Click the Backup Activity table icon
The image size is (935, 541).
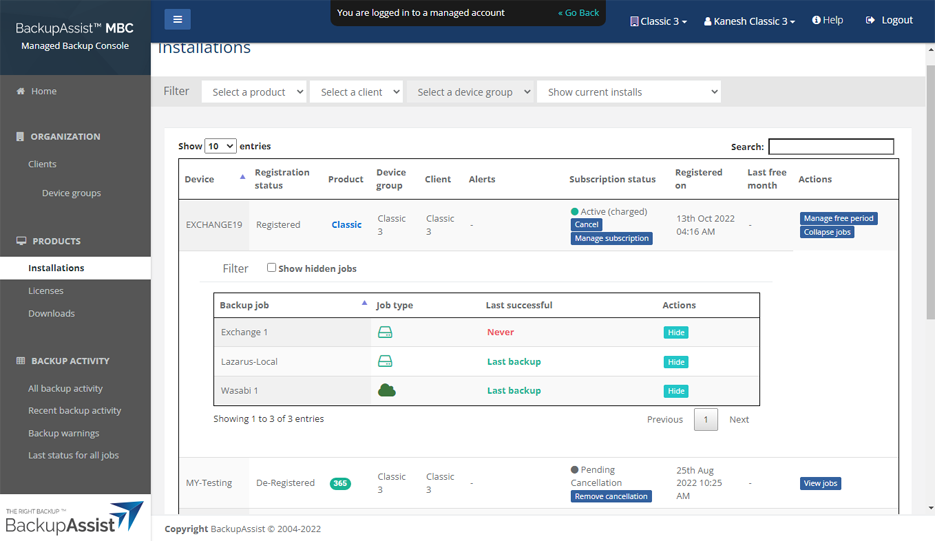[x=21, y=361]
